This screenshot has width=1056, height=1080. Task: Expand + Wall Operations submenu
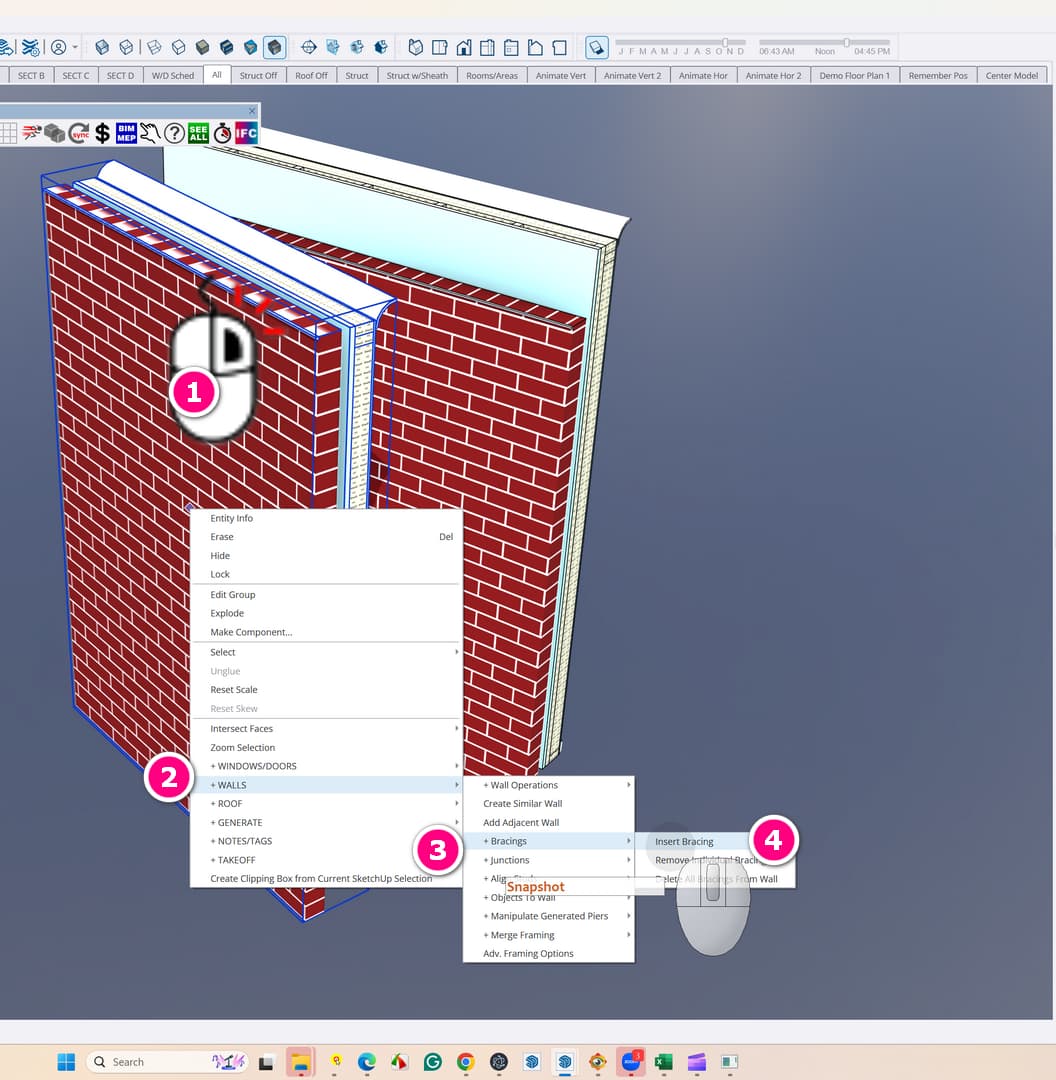[548, 785]
